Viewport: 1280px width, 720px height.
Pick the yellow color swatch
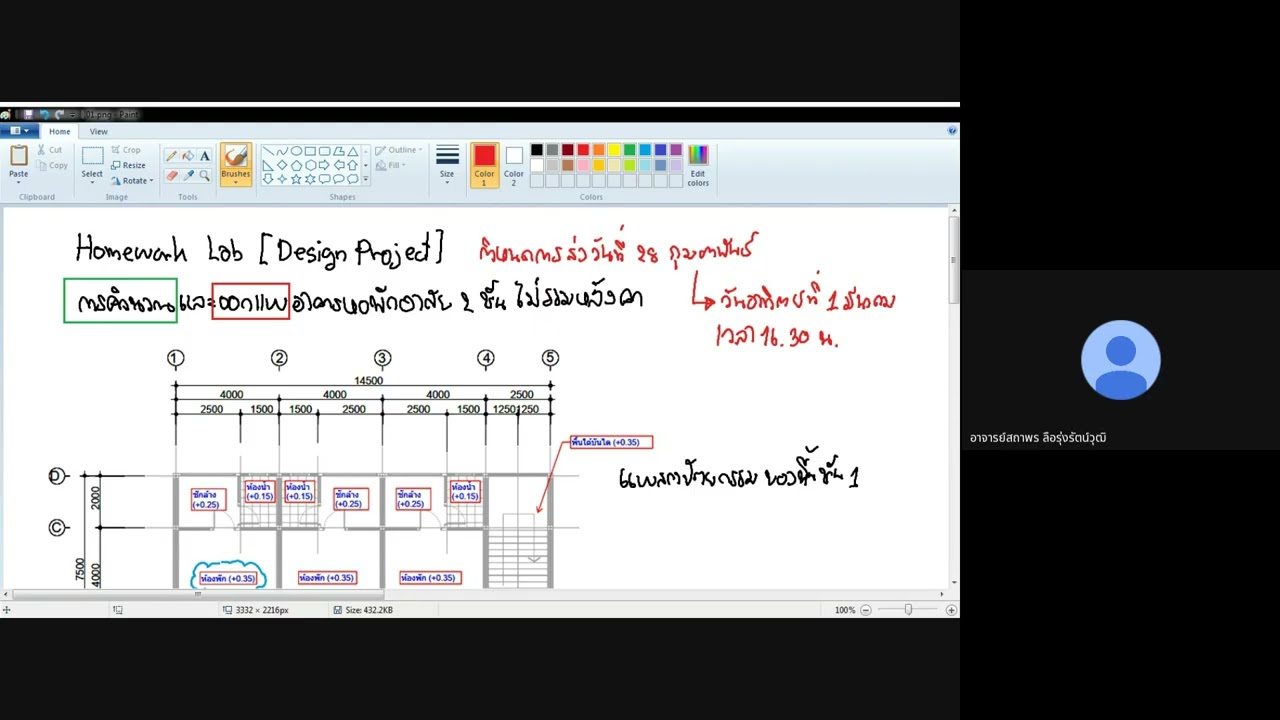[614, 150]
